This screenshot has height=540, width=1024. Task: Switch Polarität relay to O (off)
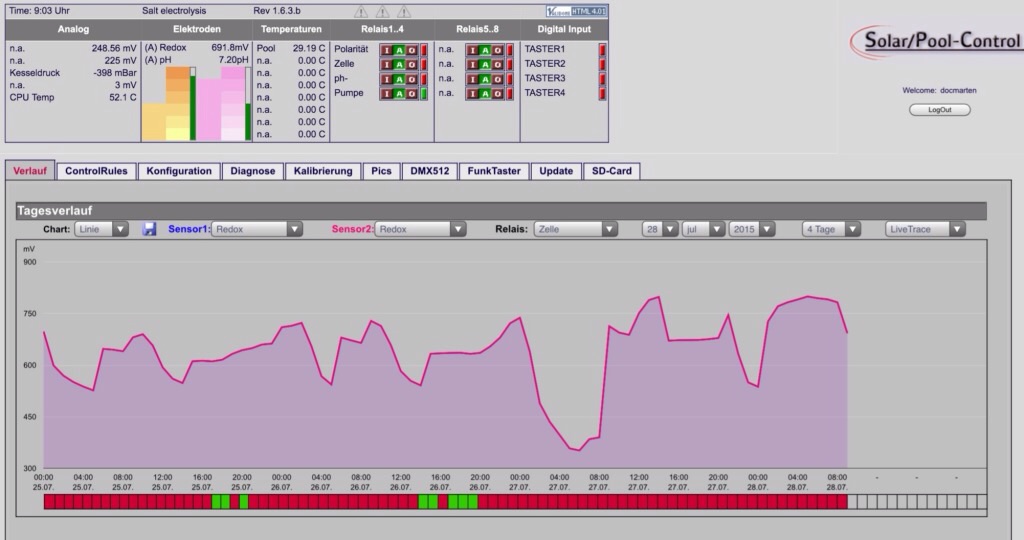[x=411, y=50]
